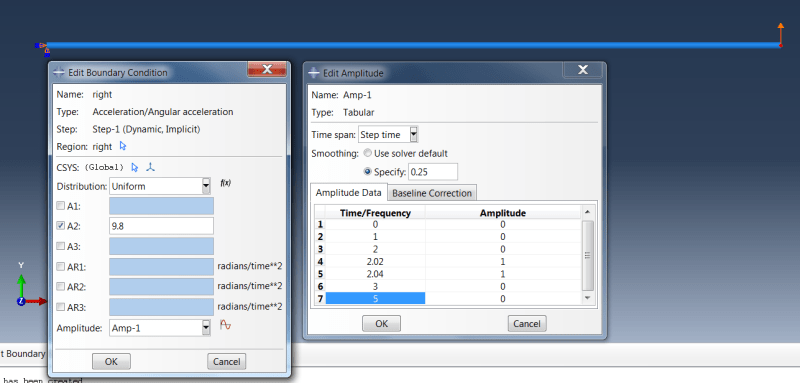Enable the AR1 checkbox
Screen dimensions: 800x383
pos(60,266)
